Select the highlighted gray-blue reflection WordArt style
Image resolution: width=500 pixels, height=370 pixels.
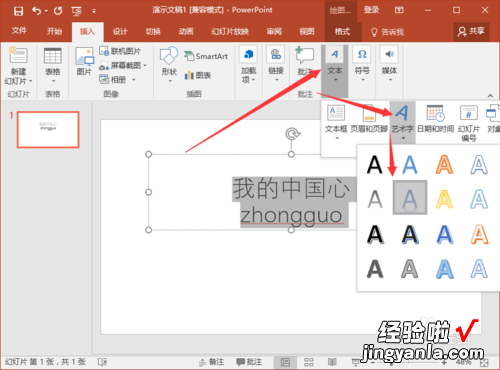click(x=410, y=198)
